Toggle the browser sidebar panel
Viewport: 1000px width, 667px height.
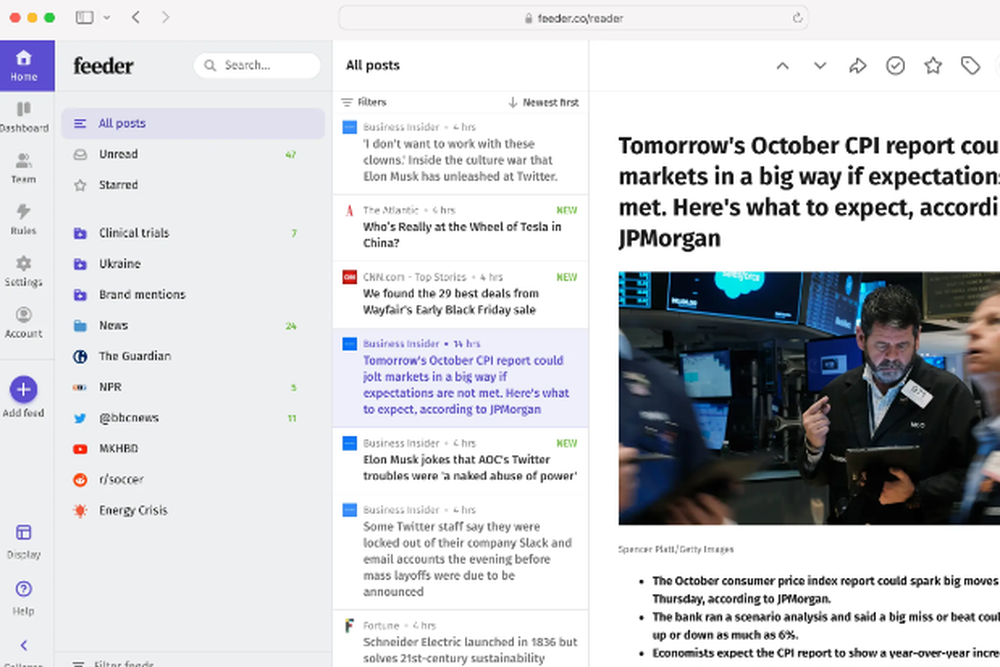pyautogui.click(x=85, y=17)
